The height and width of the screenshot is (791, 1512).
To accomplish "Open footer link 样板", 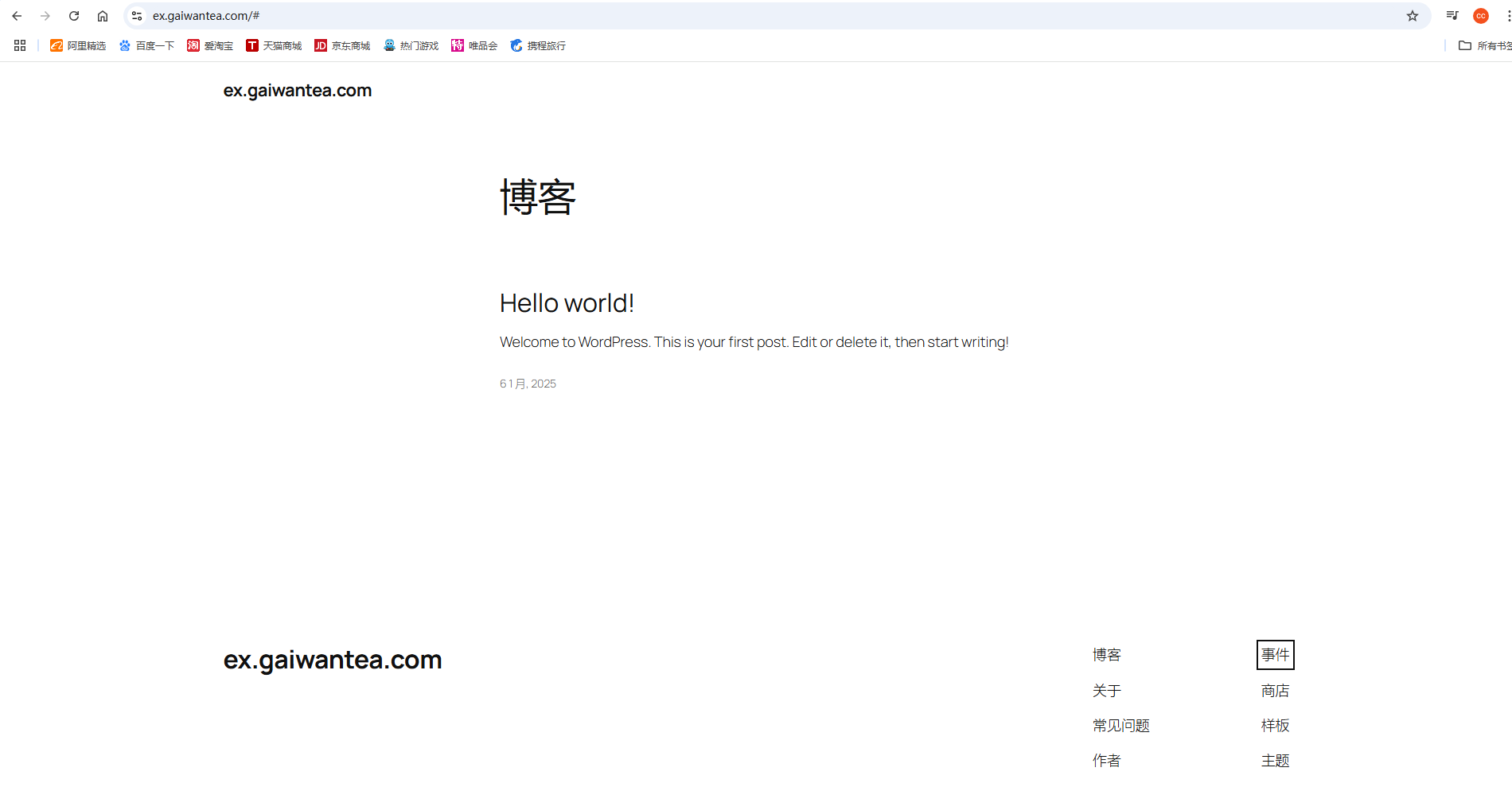I will (1276, 726).
